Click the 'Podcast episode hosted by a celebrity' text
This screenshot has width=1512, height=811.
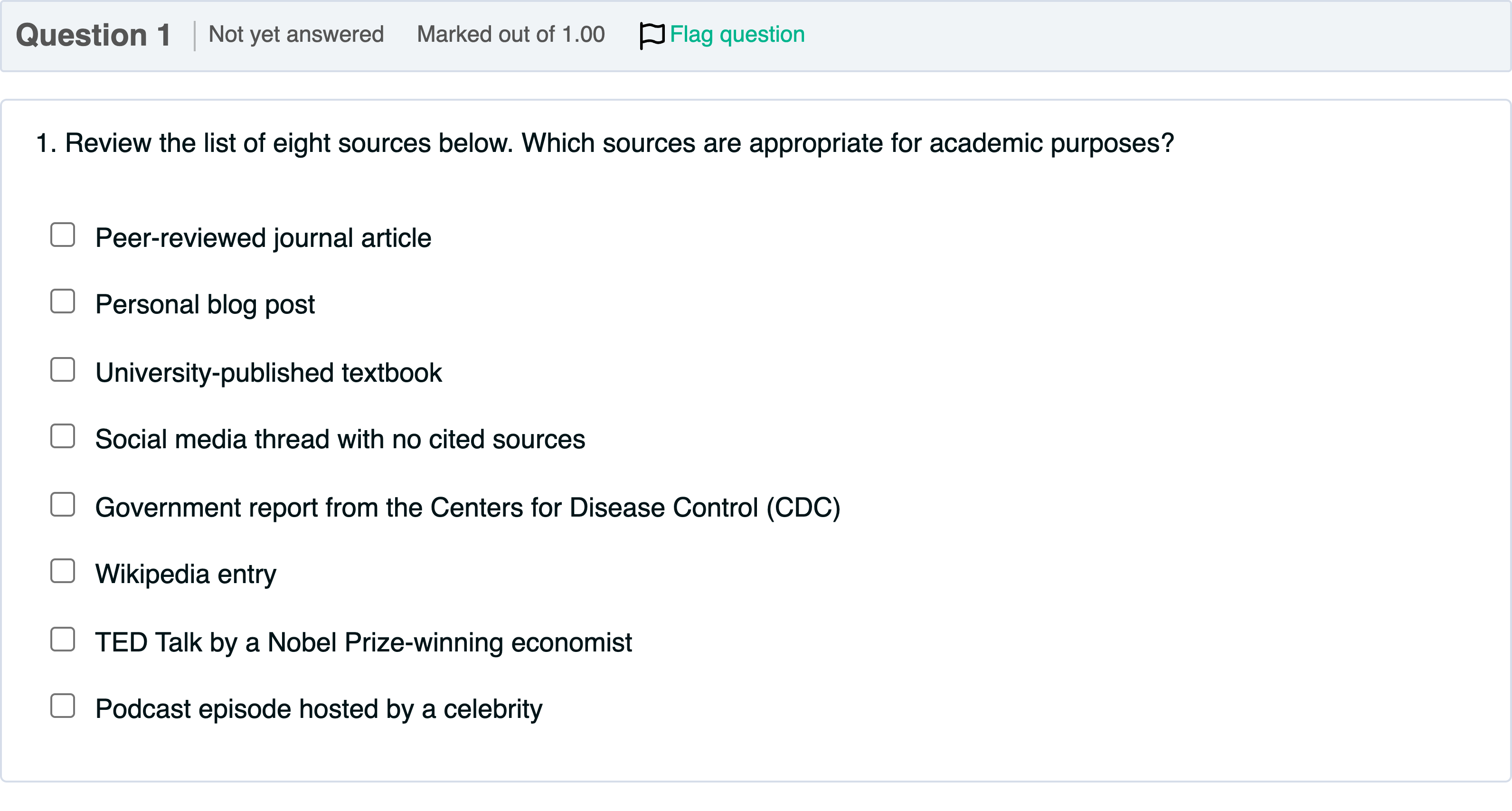click(319, 709)
